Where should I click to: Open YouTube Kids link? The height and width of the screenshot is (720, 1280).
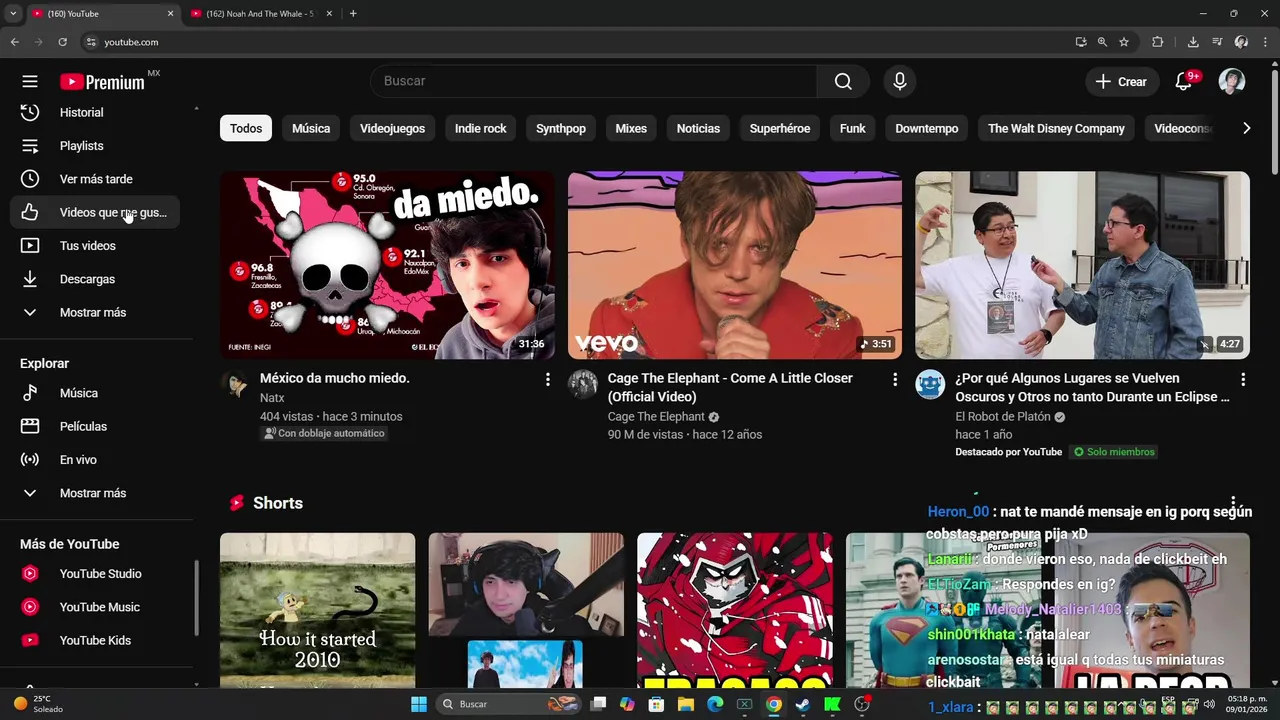point(96,640)
